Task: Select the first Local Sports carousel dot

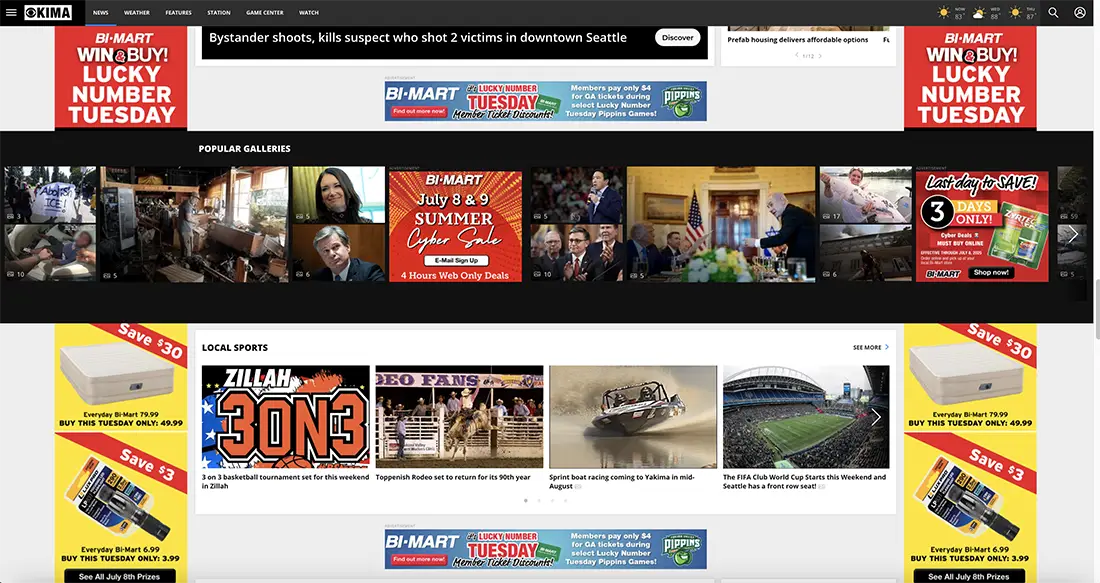Action: coord(525,500)
